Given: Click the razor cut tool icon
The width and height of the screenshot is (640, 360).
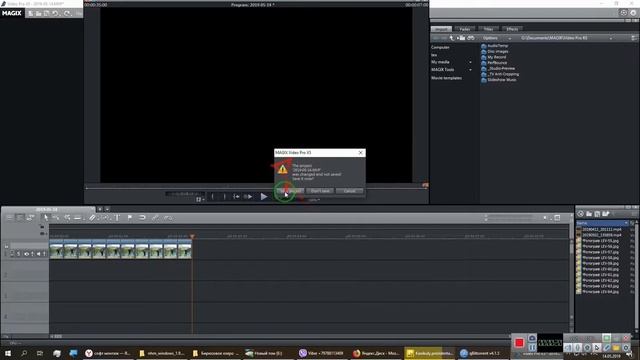Looking at the screenshot, I should tap(92, 218).
